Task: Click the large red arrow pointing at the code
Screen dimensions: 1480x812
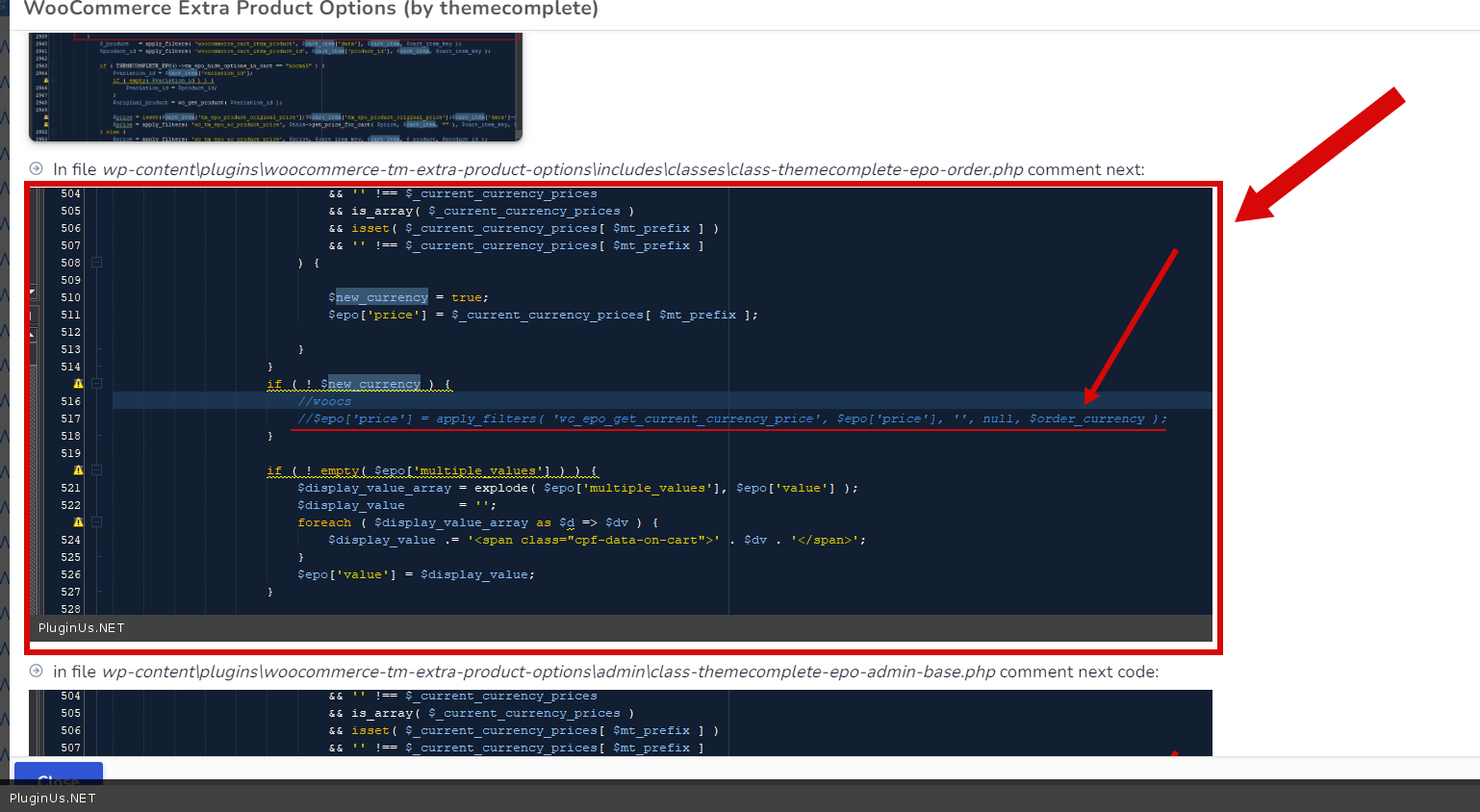Action: click(1319, 155)
